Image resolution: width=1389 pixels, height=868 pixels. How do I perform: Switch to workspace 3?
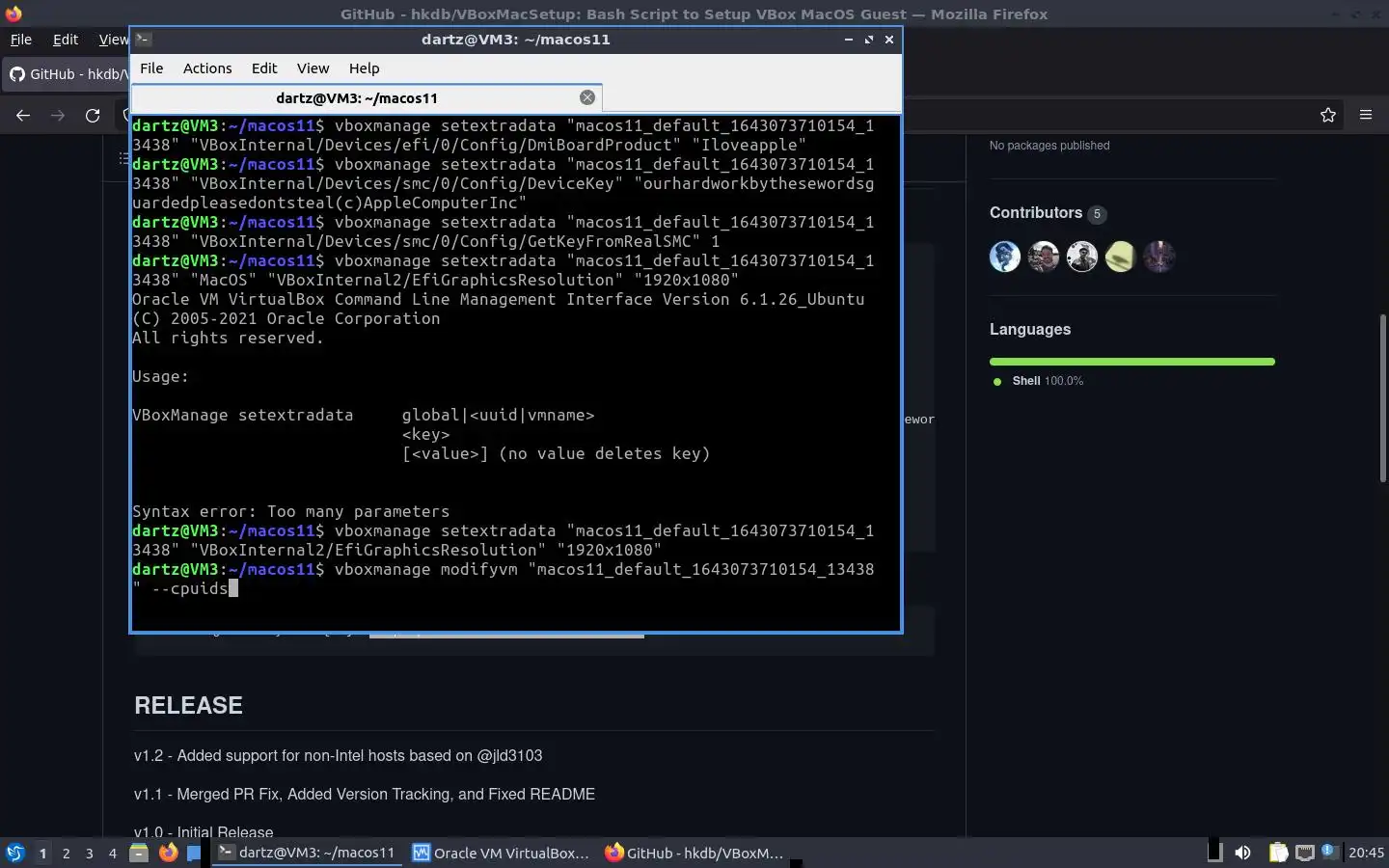point(89,853)
